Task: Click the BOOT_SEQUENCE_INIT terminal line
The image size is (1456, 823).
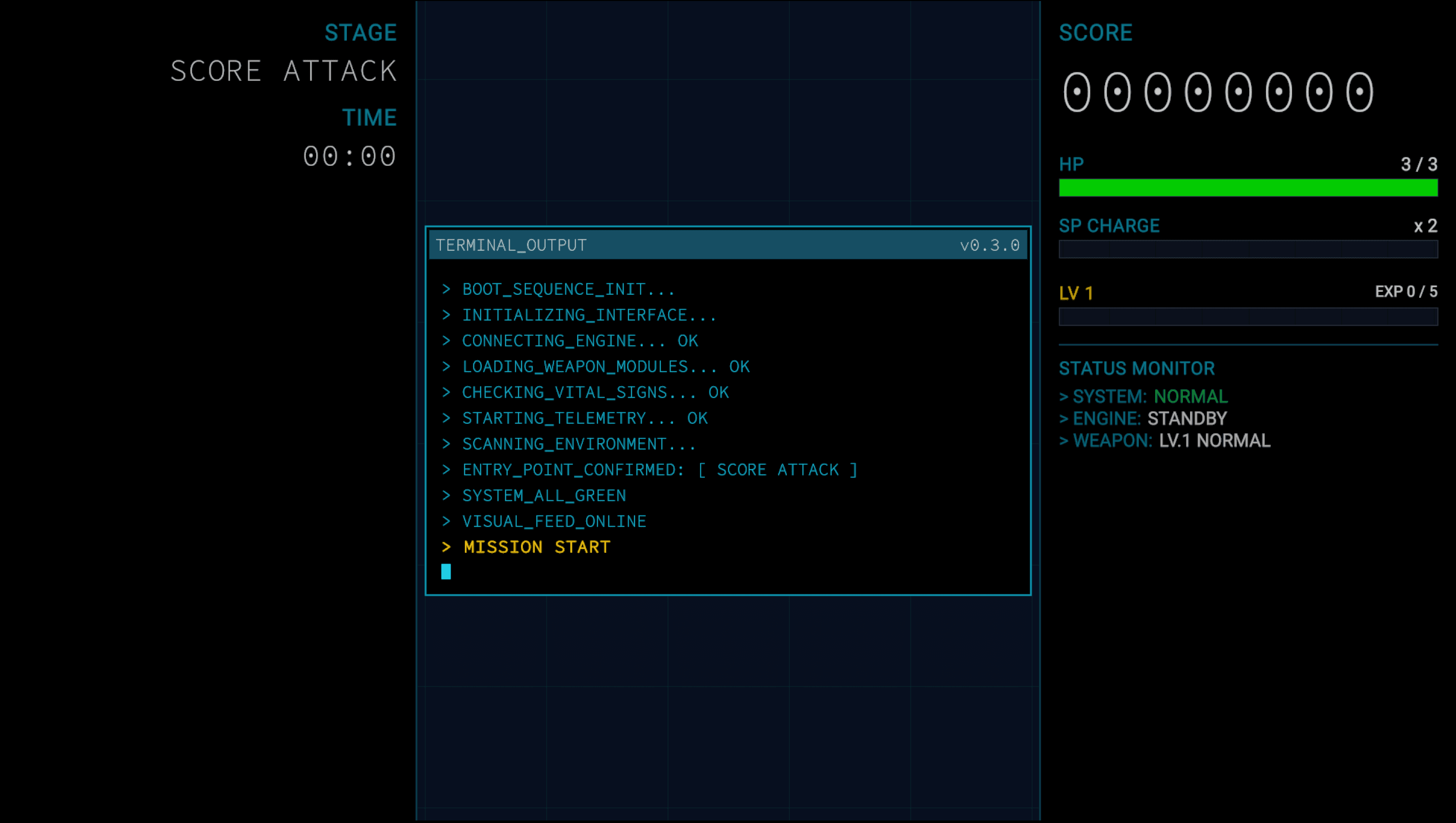Action: (568, 289)
